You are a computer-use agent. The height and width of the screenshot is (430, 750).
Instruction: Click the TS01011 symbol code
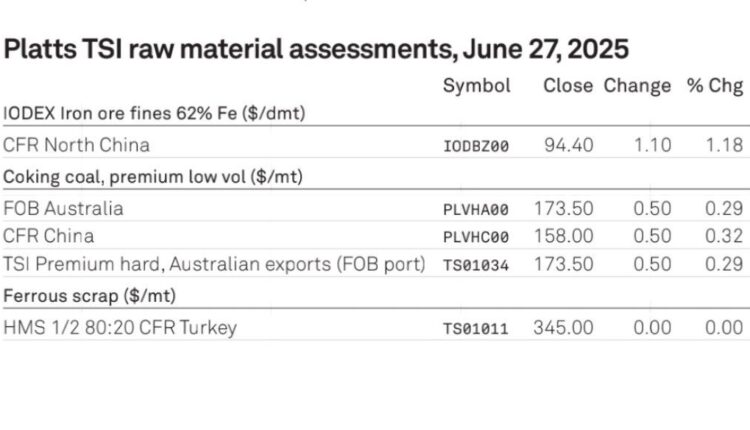[x=476, y=329]
